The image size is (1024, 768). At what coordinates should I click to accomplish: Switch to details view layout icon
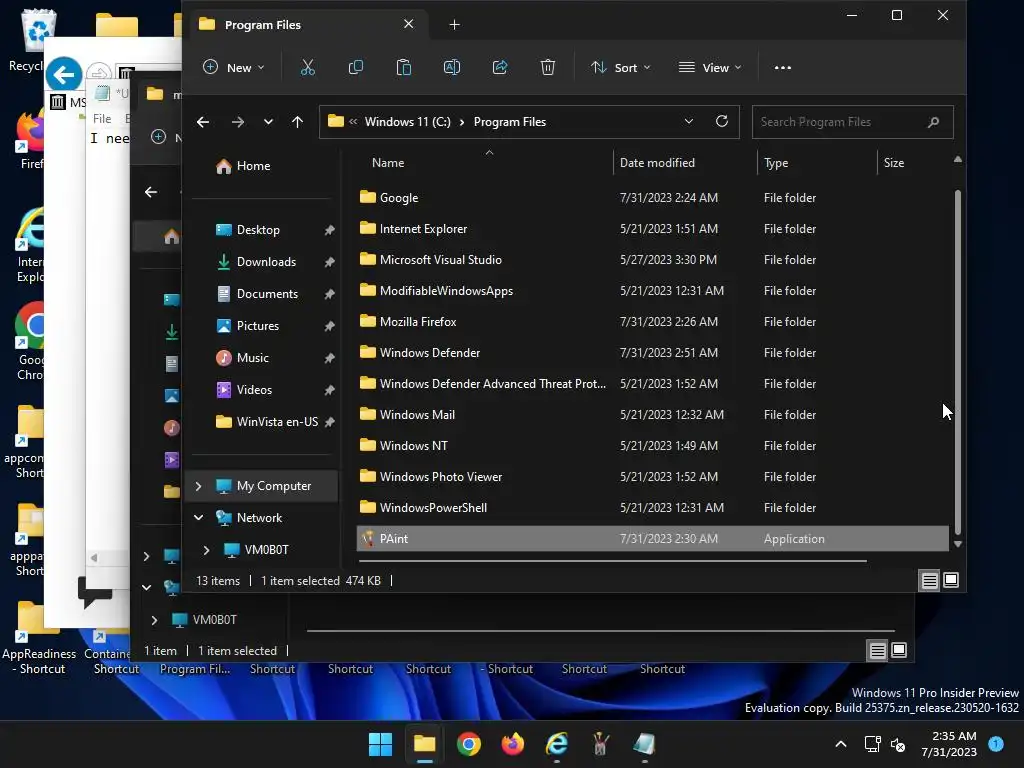[x=929, y=580]
